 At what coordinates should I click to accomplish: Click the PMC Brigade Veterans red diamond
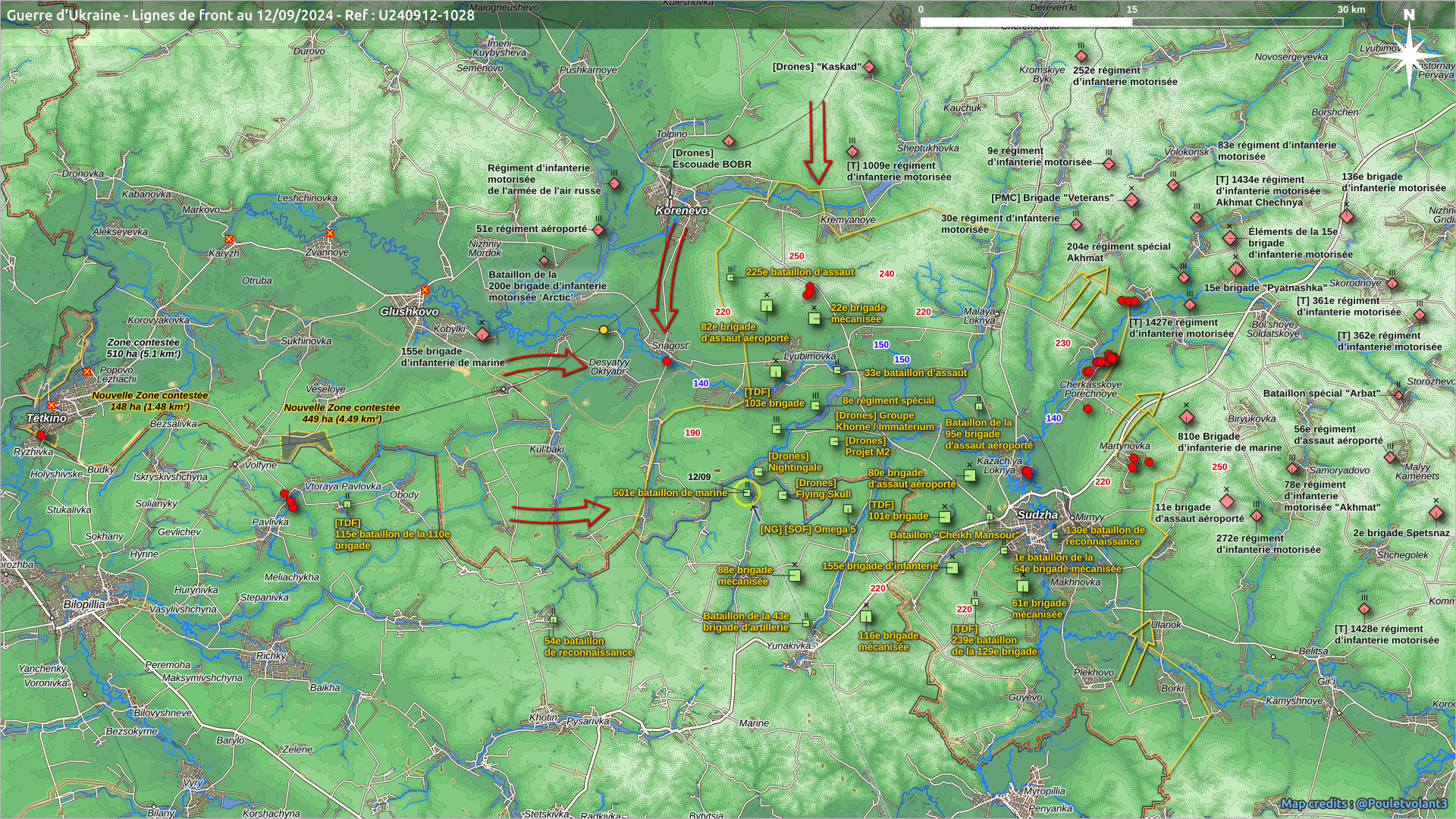pos(1131,201)
